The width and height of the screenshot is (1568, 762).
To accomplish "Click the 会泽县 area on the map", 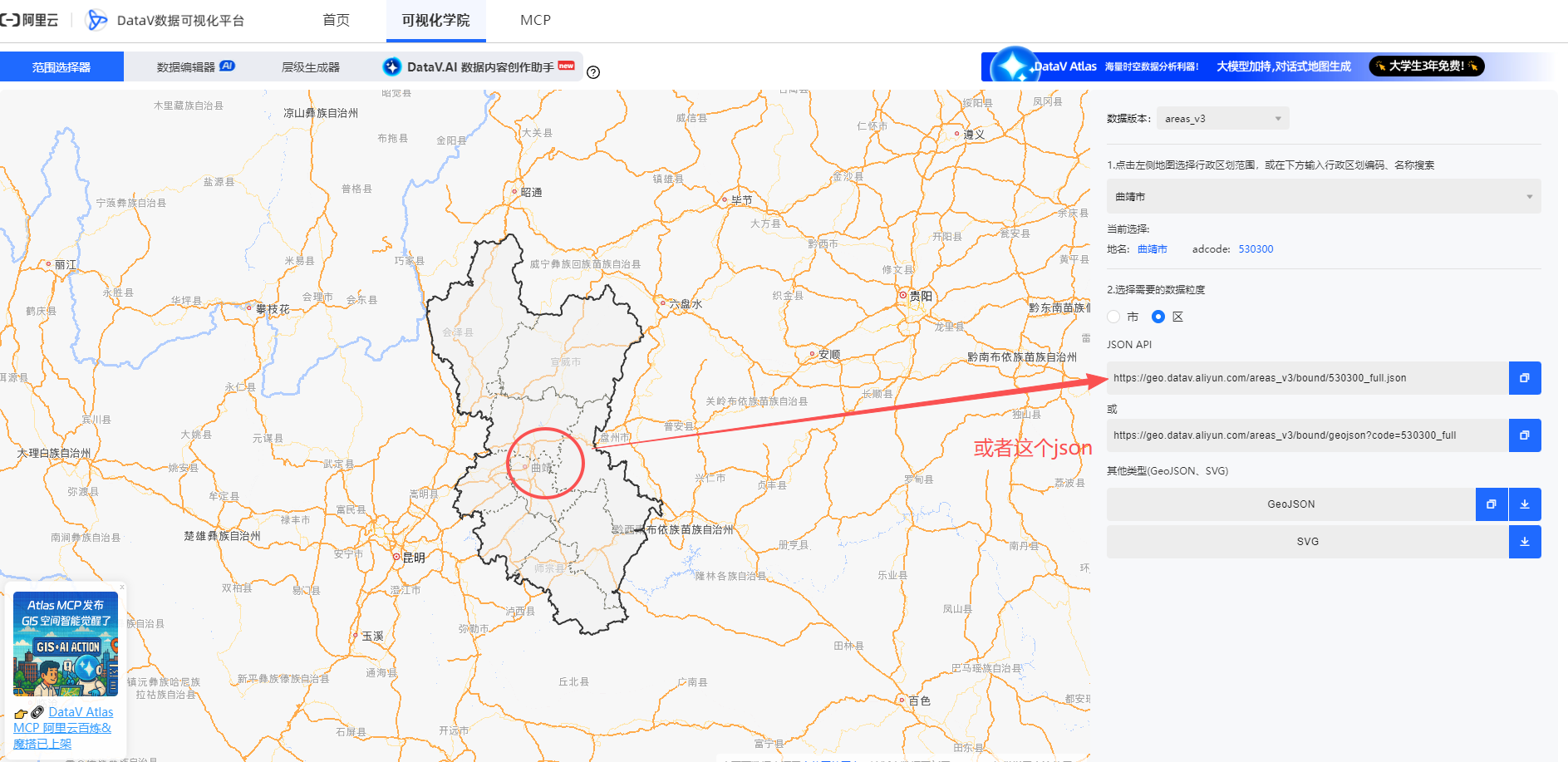I will pos(458,332).
